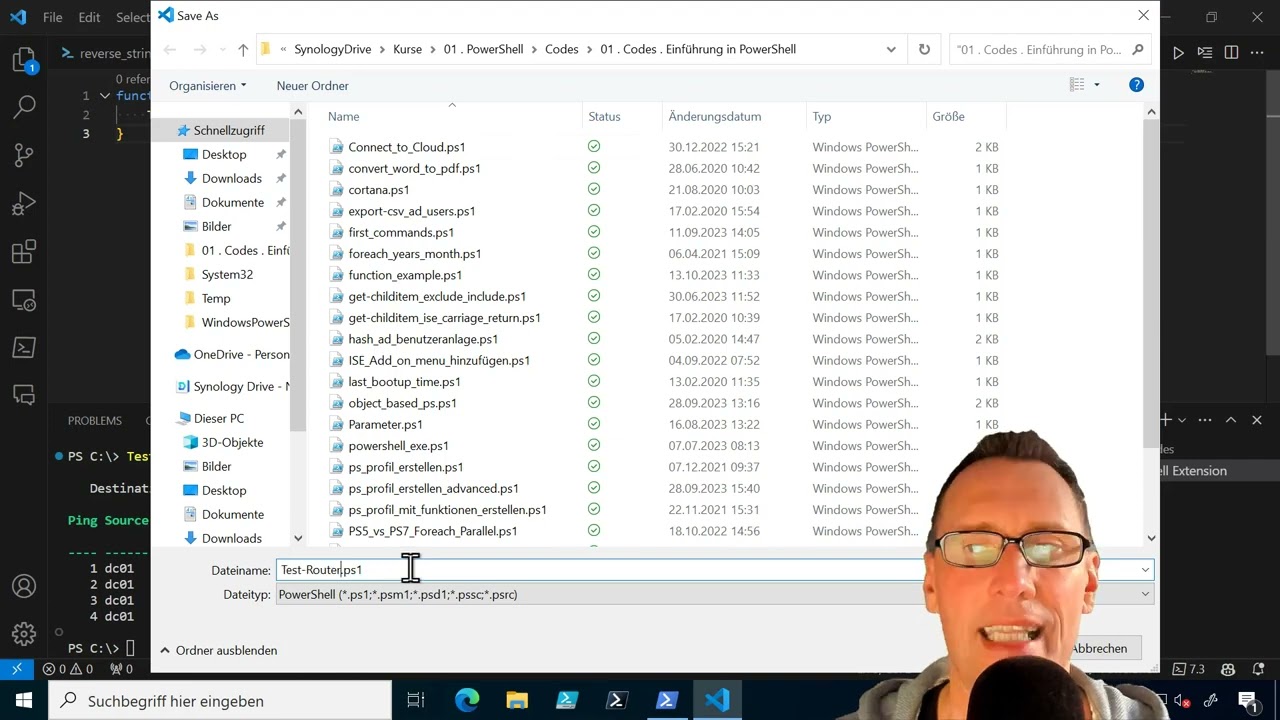Screen dimensions: 1280x720
Task: Switch to the PROBLEMS panel tab
Action: click(x=95, y=420)
